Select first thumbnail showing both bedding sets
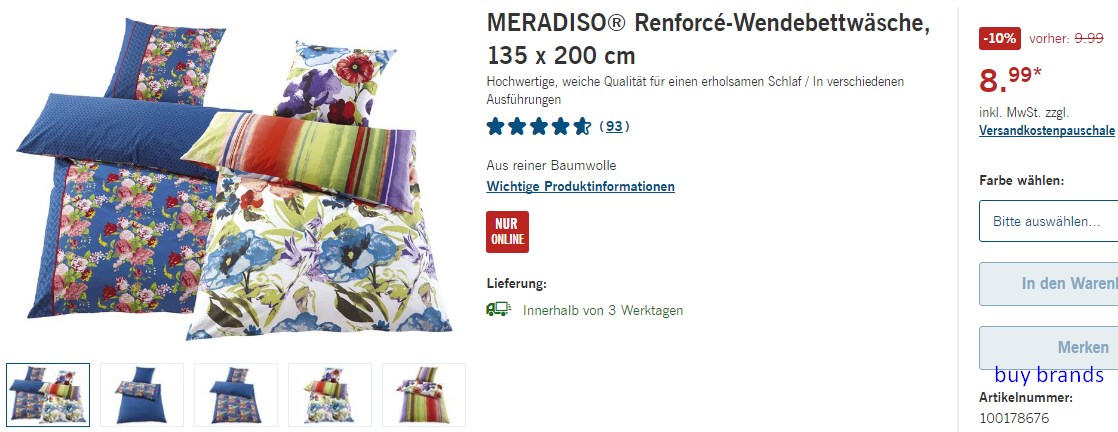The width and height of the screenshot is (1118, 432). (x=48, y=394)
